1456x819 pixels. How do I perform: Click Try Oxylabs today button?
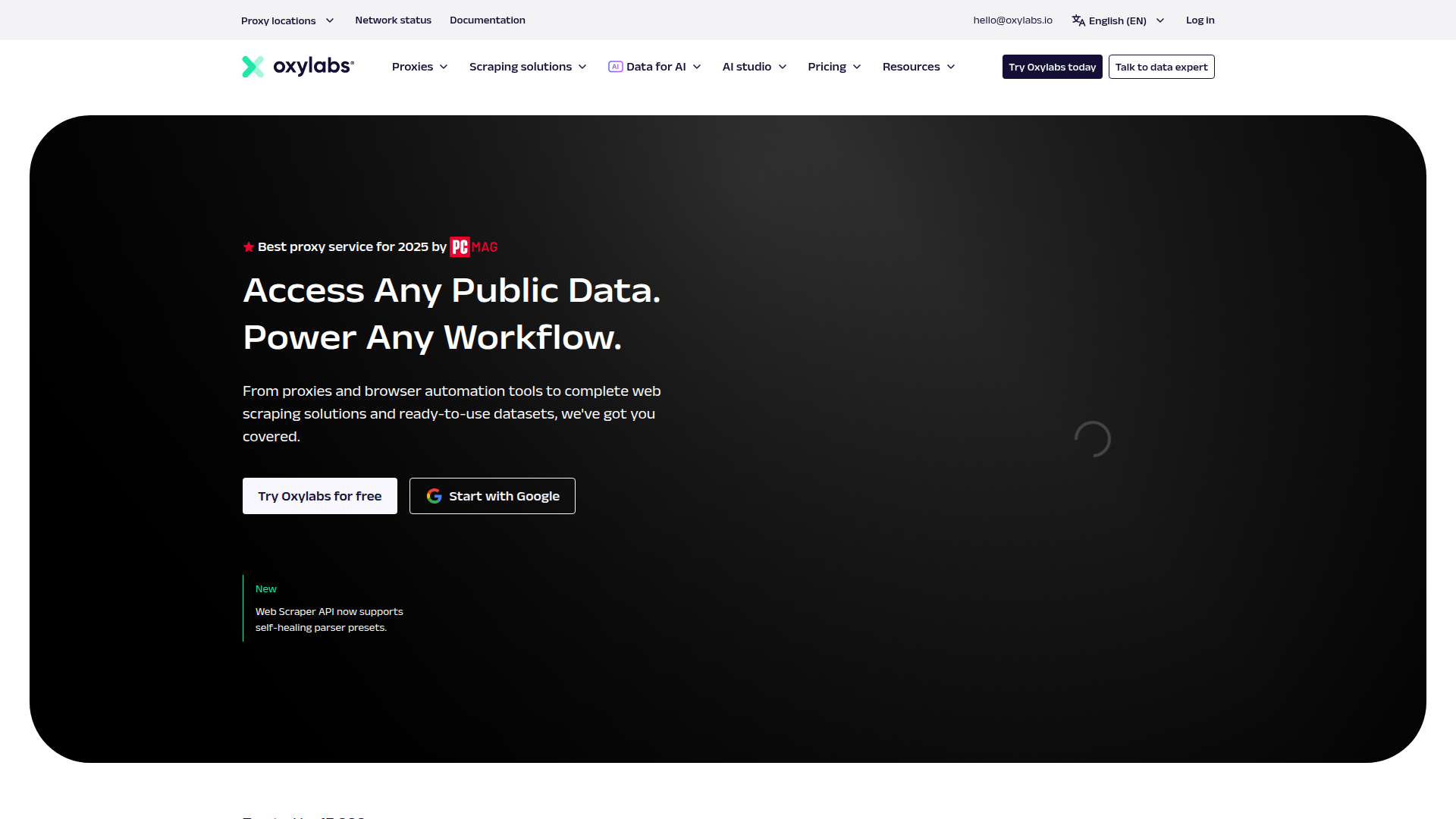1052,67
